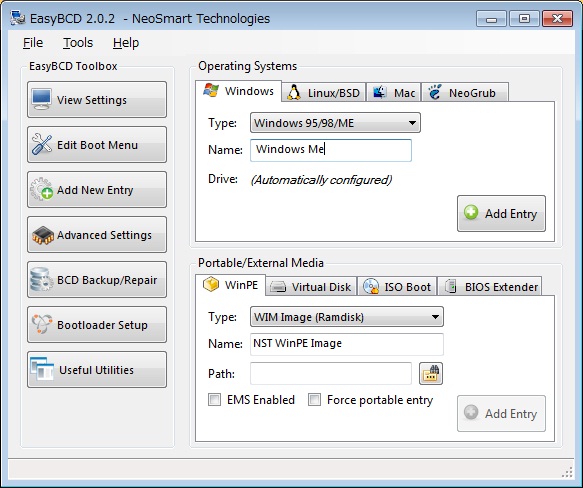583x488 pixels.
Task: Click the NST WinPE Image name field
Action: pyautogui.click(x=347, y=344)
